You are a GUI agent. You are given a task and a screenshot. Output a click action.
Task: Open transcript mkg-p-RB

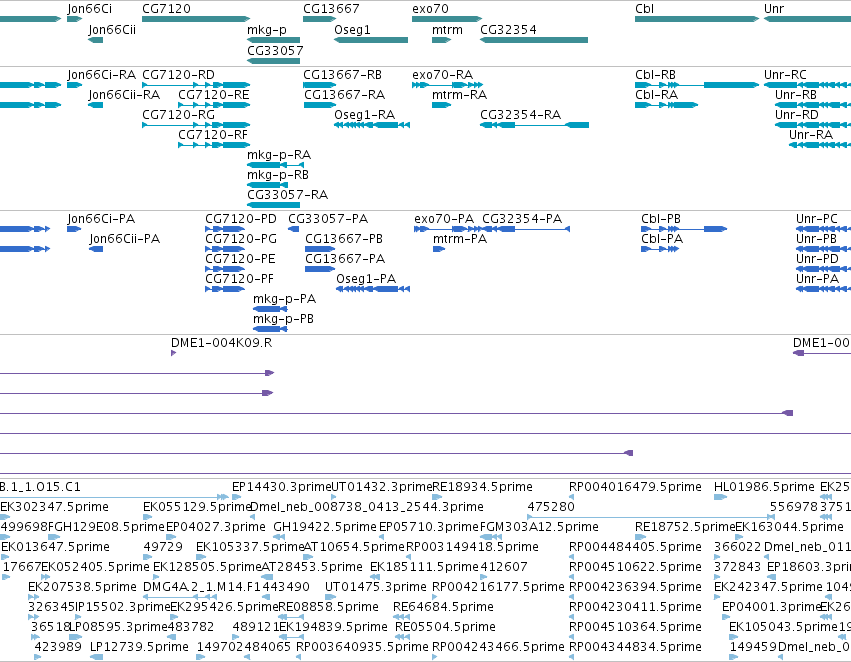tap(268, 184)
